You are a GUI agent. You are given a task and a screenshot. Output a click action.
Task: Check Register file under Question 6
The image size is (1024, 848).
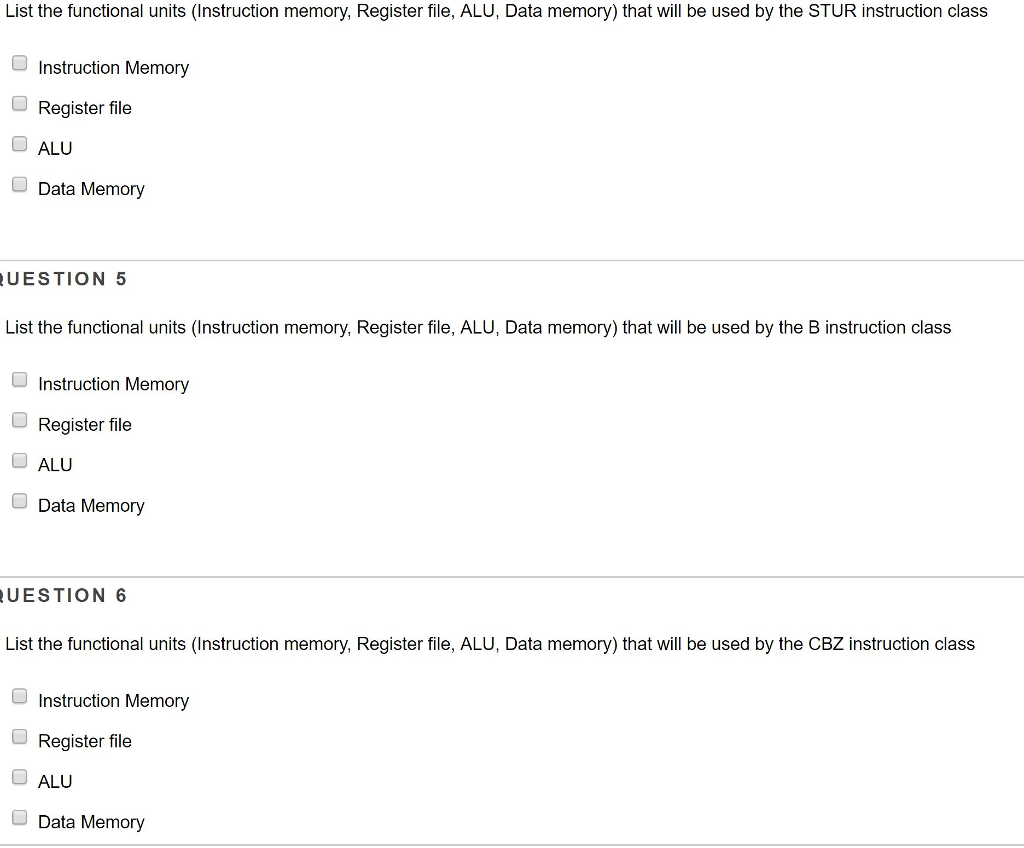tap(19, 736)
